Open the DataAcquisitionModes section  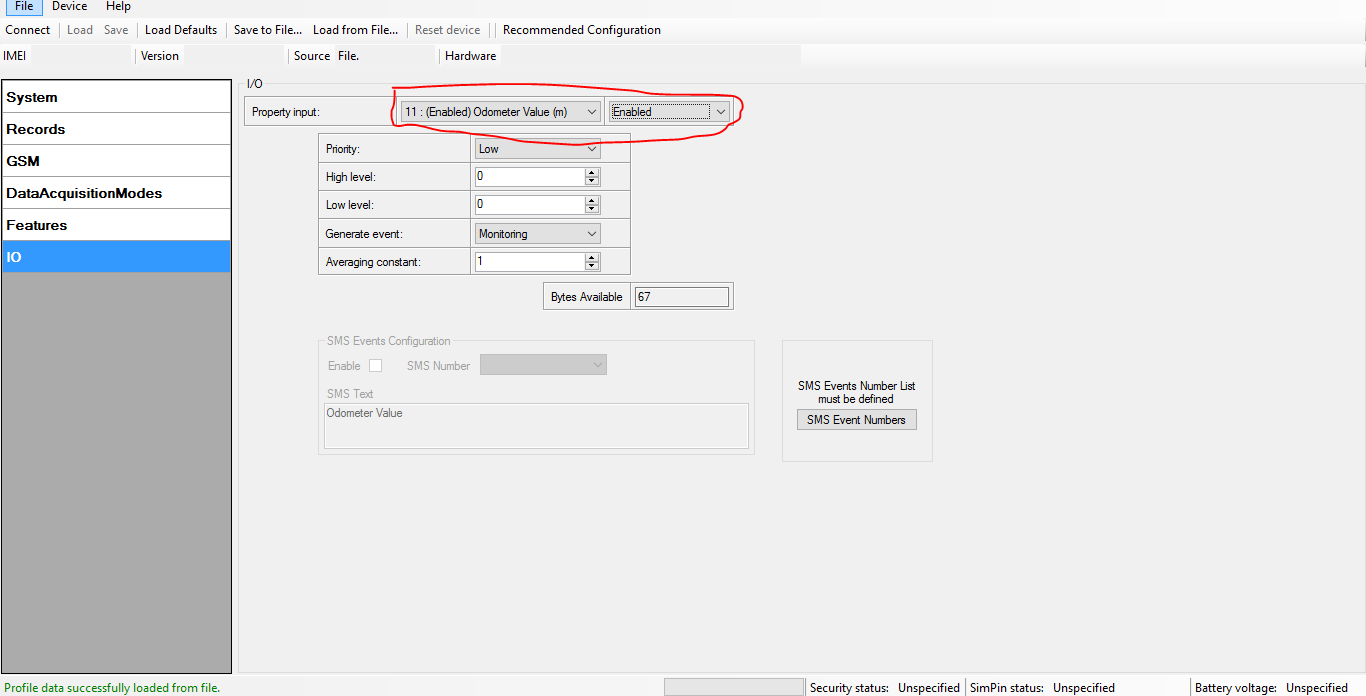[116, 193]
